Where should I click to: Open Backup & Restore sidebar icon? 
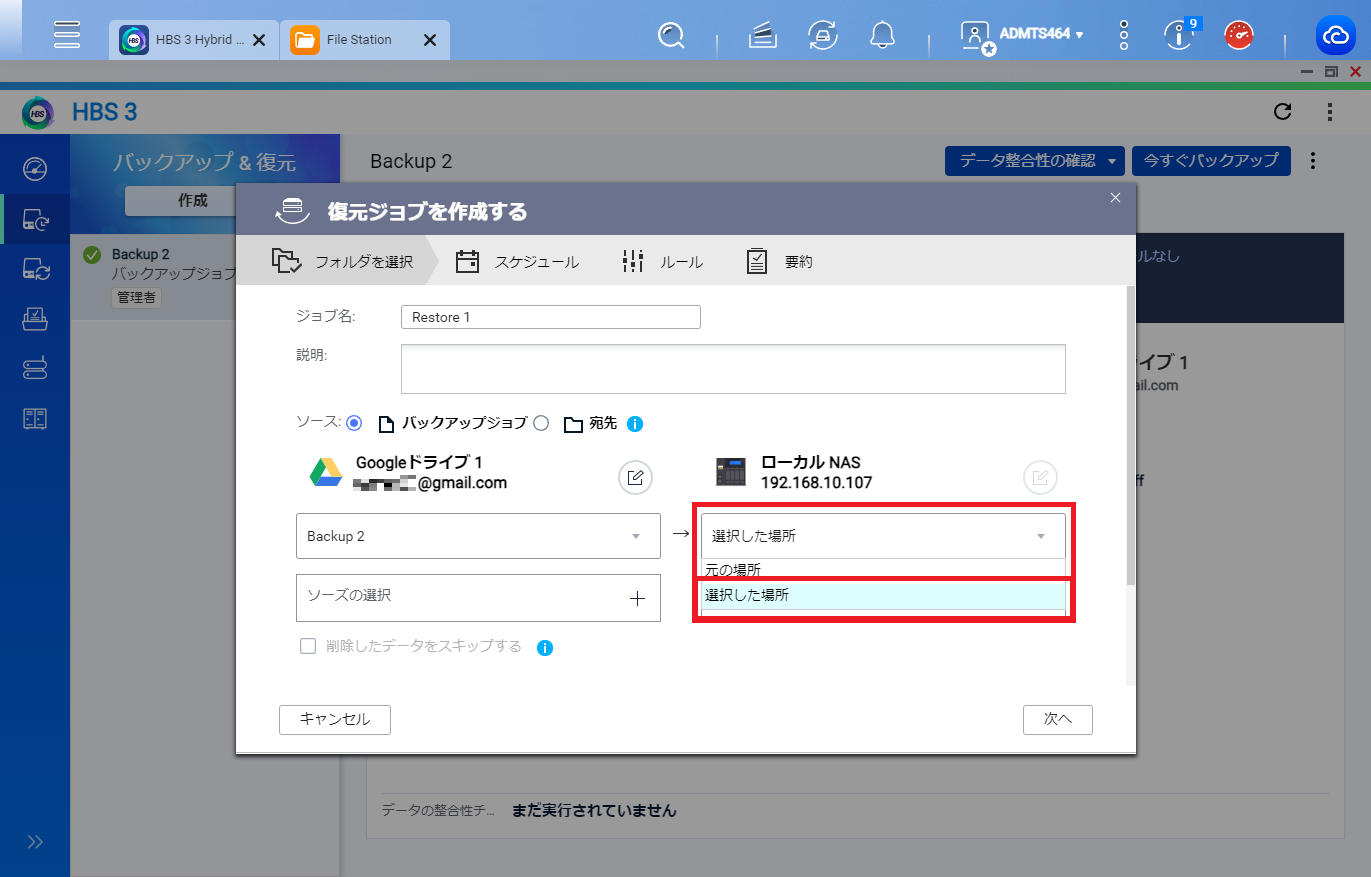tap(35, 219)
